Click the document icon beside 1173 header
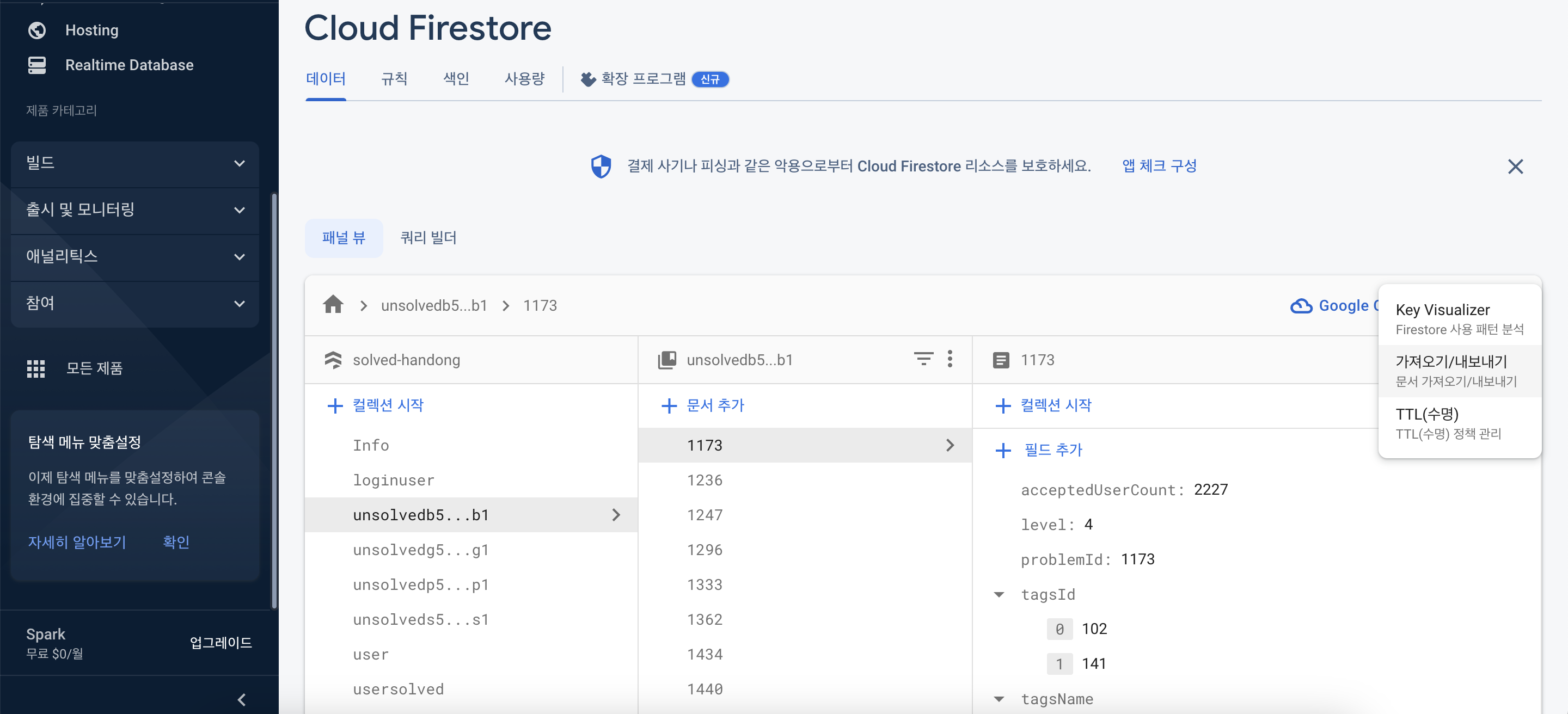Image resolution: width=1568 pixels, height=714 pixels. 1001,360
